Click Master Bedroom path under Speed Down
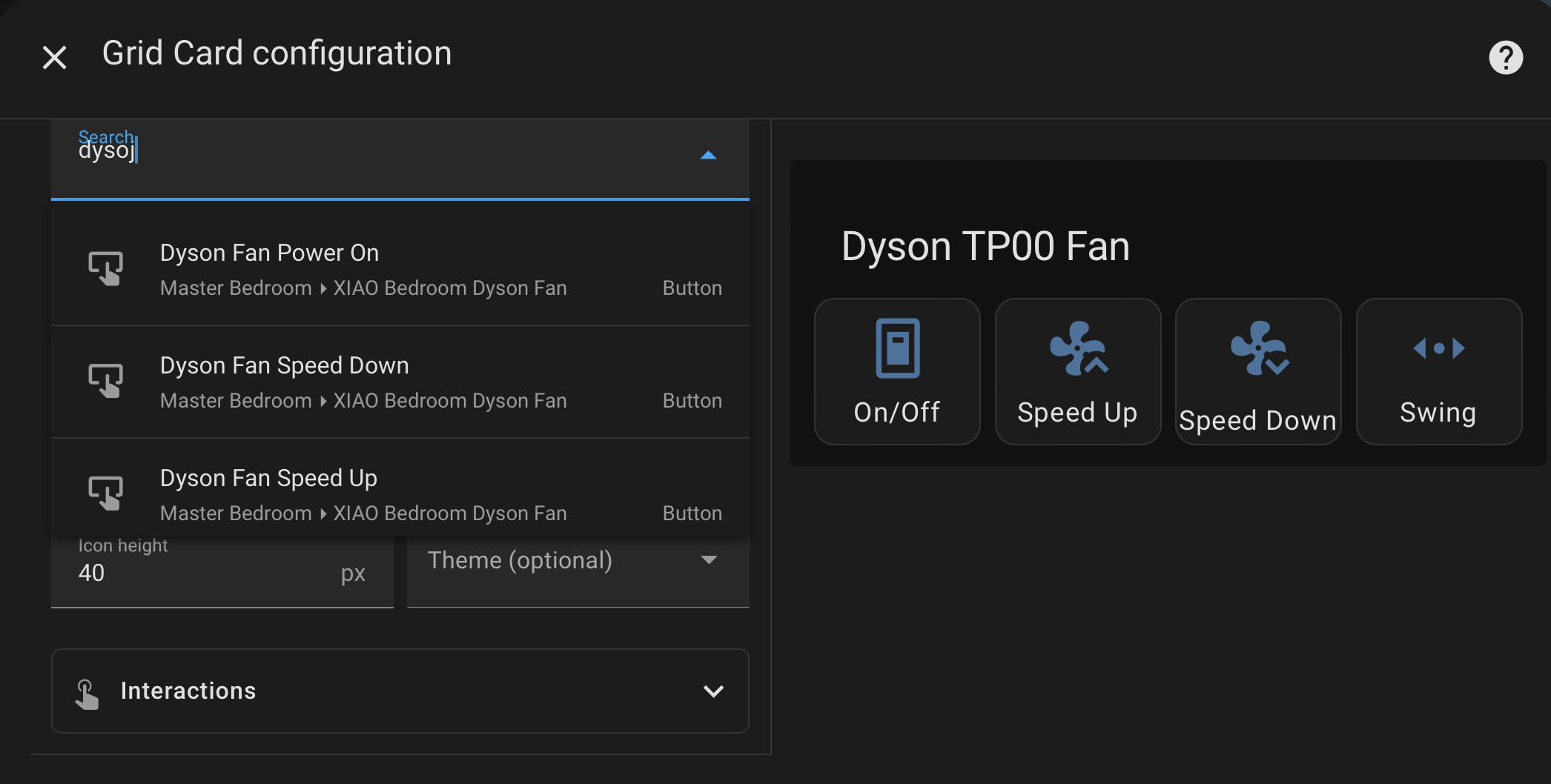Screen dimensions: 1551x784 click(x=363, y=401)
